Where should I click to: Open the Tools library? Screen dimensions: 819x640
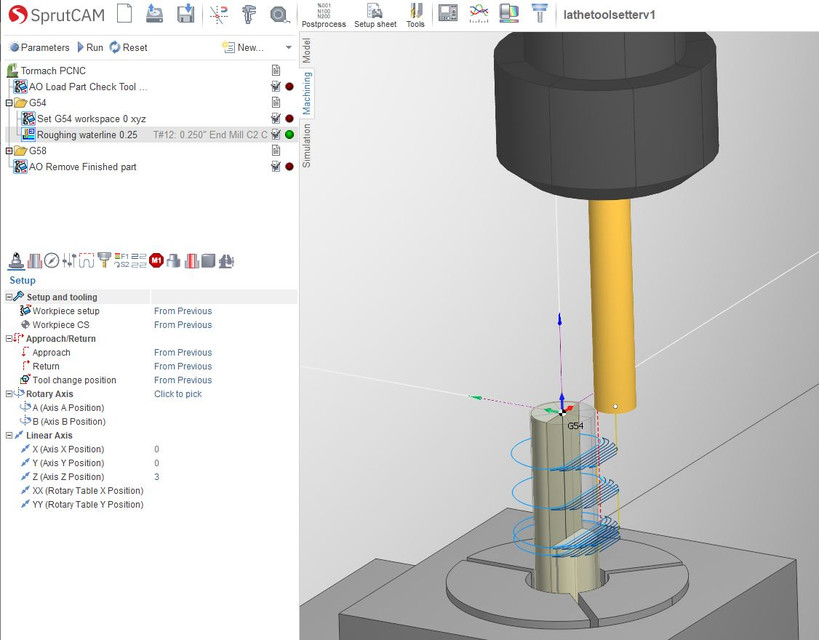pos(415,15)
